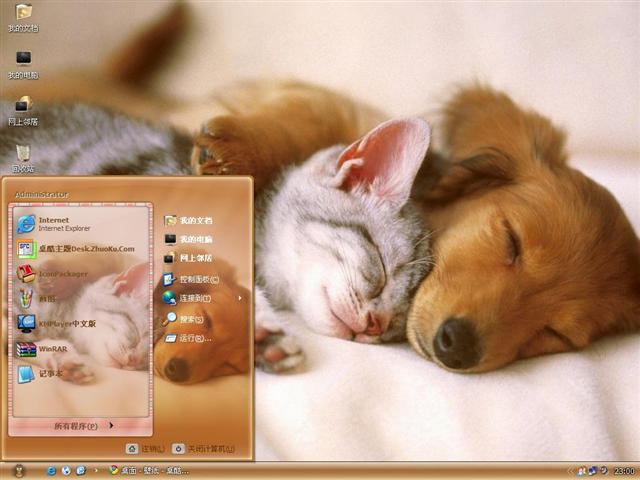Click 关闭计算机(U) shutdown button
The height and width of the screenshot is (480, 640).
pyautogui.click(x=203, y=449)
